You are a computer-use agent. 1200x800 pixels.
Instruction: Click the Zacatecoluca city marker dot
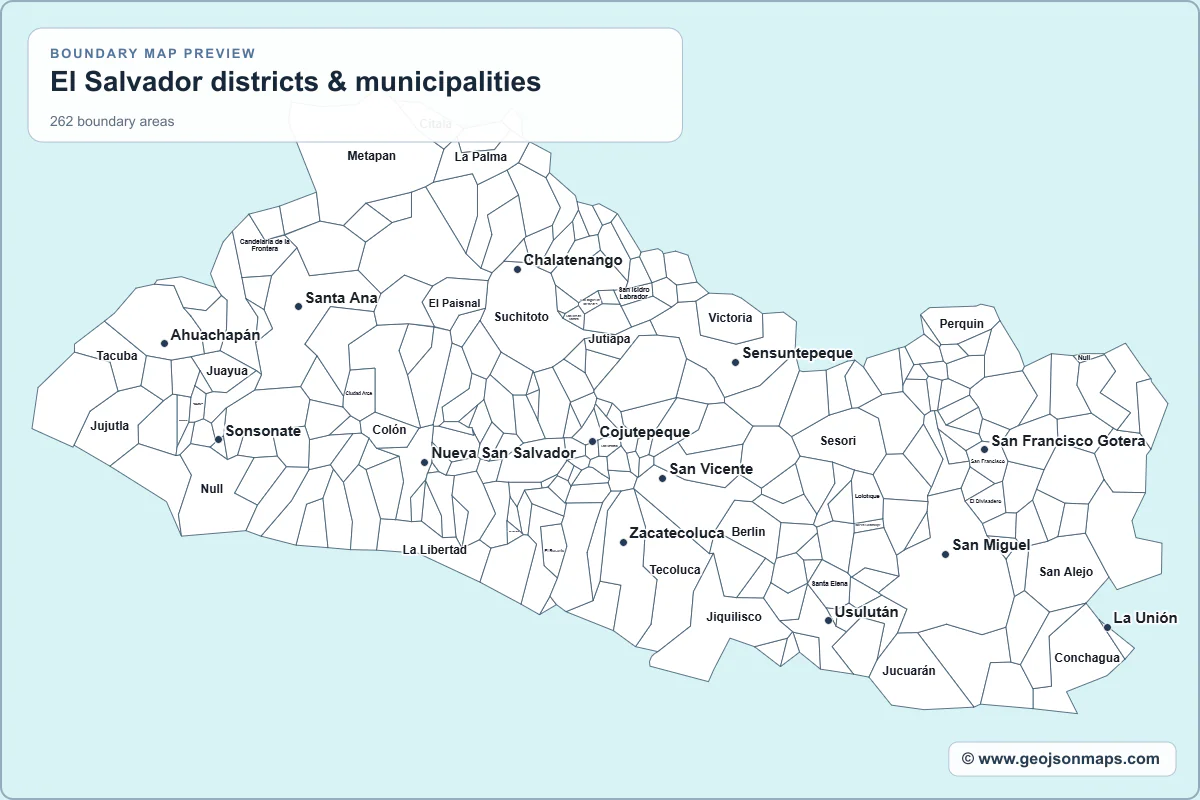click(x=623, y=542)
